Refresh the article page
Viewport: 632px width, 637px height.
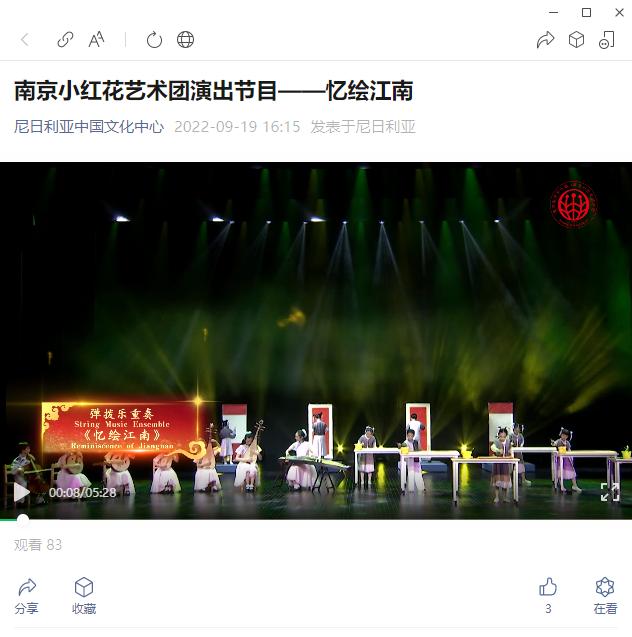154,40
